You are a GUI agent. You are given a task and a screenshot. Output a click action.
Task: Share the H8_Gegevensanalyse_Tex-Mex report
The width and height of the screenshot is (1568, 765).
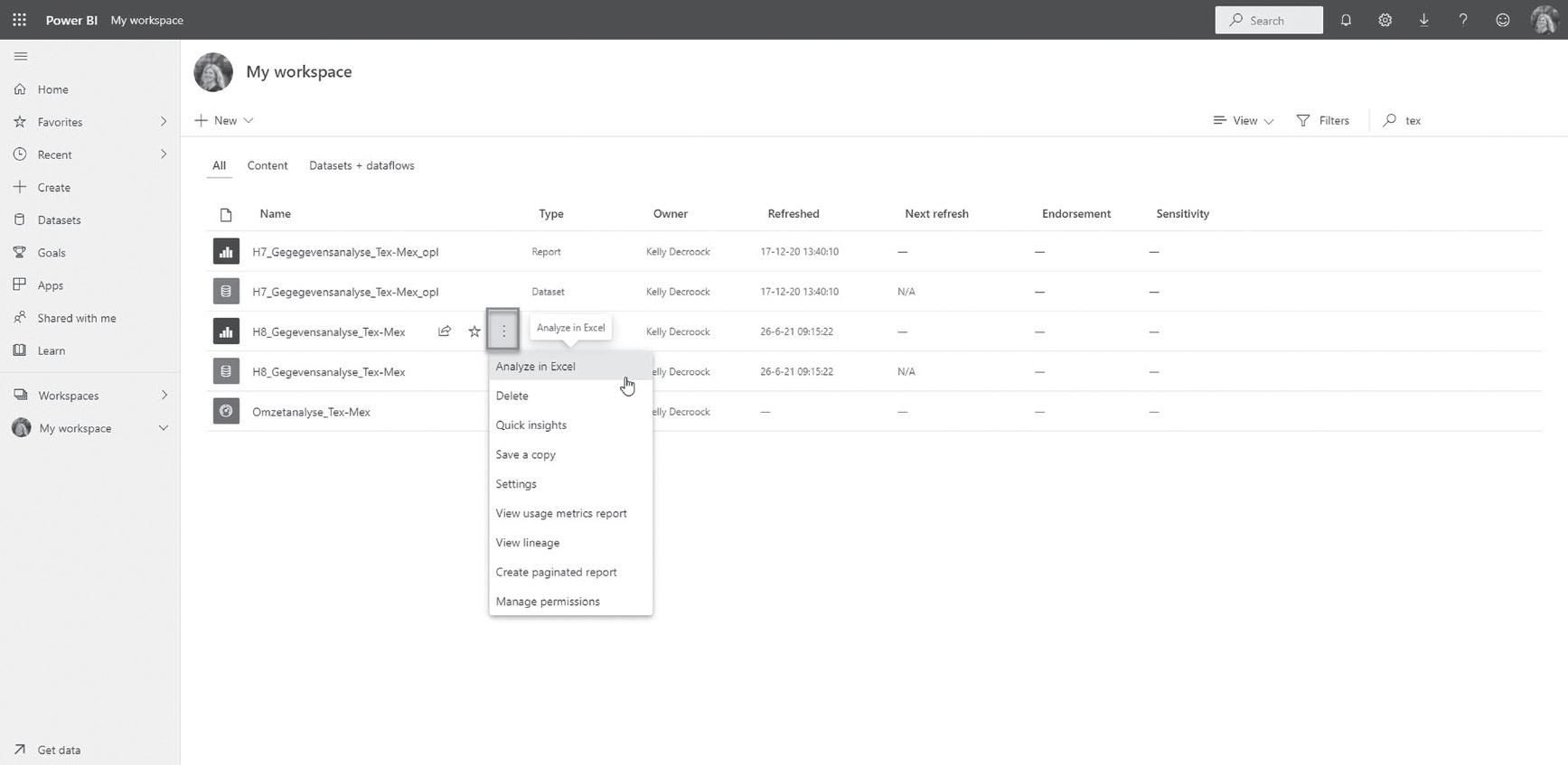pos(445,331)
